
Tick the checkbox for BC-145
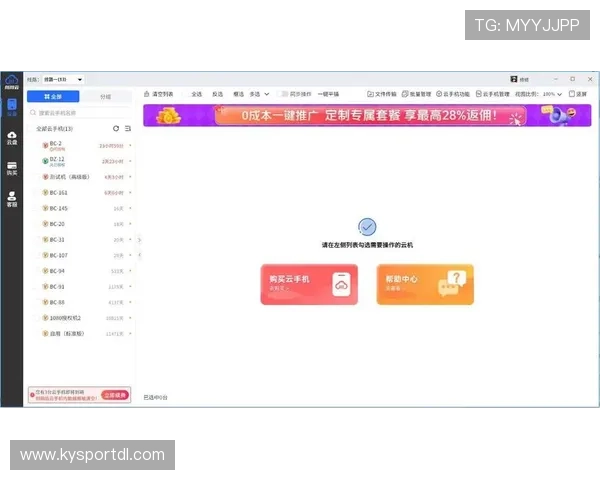tap(37, 208)
